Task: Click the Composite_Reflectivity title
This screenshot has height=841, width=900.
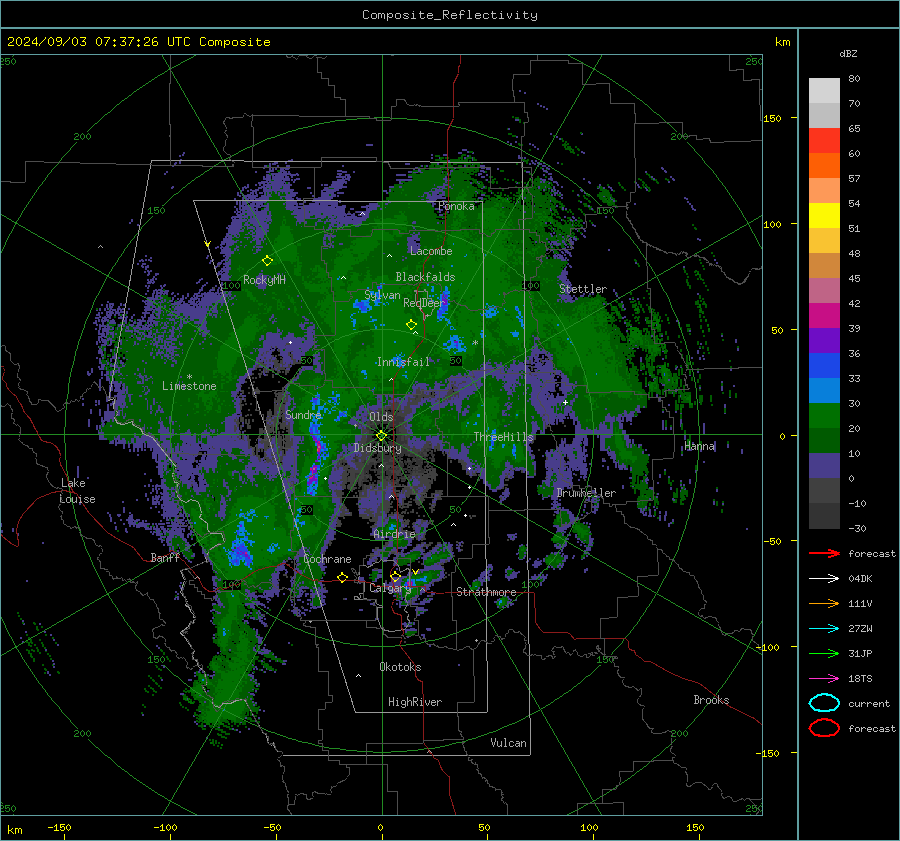Action: point(450,15)
